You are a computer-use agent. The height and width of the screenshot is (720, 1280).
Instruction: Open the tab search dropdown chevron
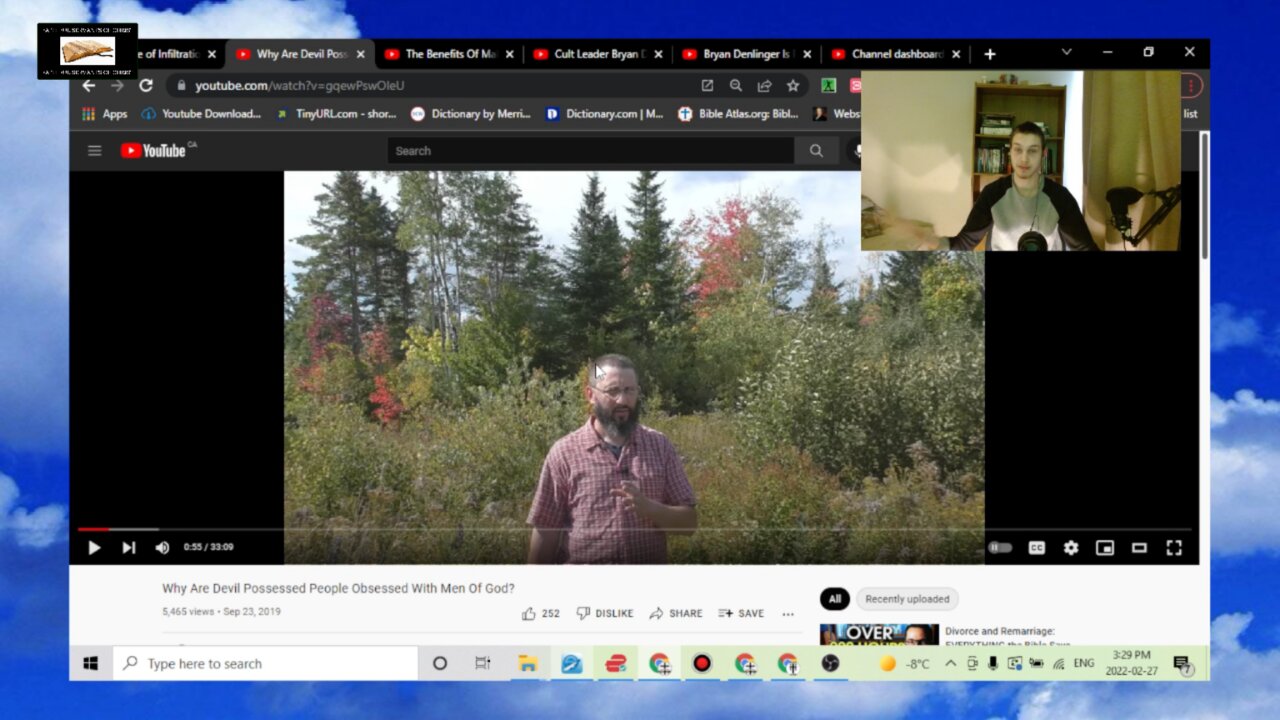pyautogui.click(x=1066, y=52)
